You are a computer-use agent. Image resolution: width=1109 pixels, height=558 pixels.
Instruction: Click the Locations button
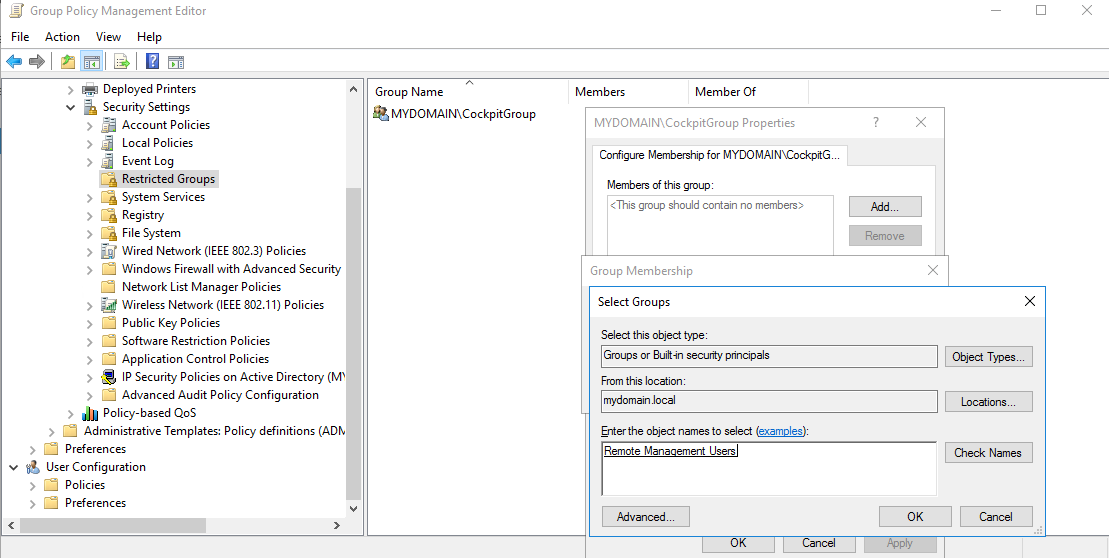coord(988,402)
